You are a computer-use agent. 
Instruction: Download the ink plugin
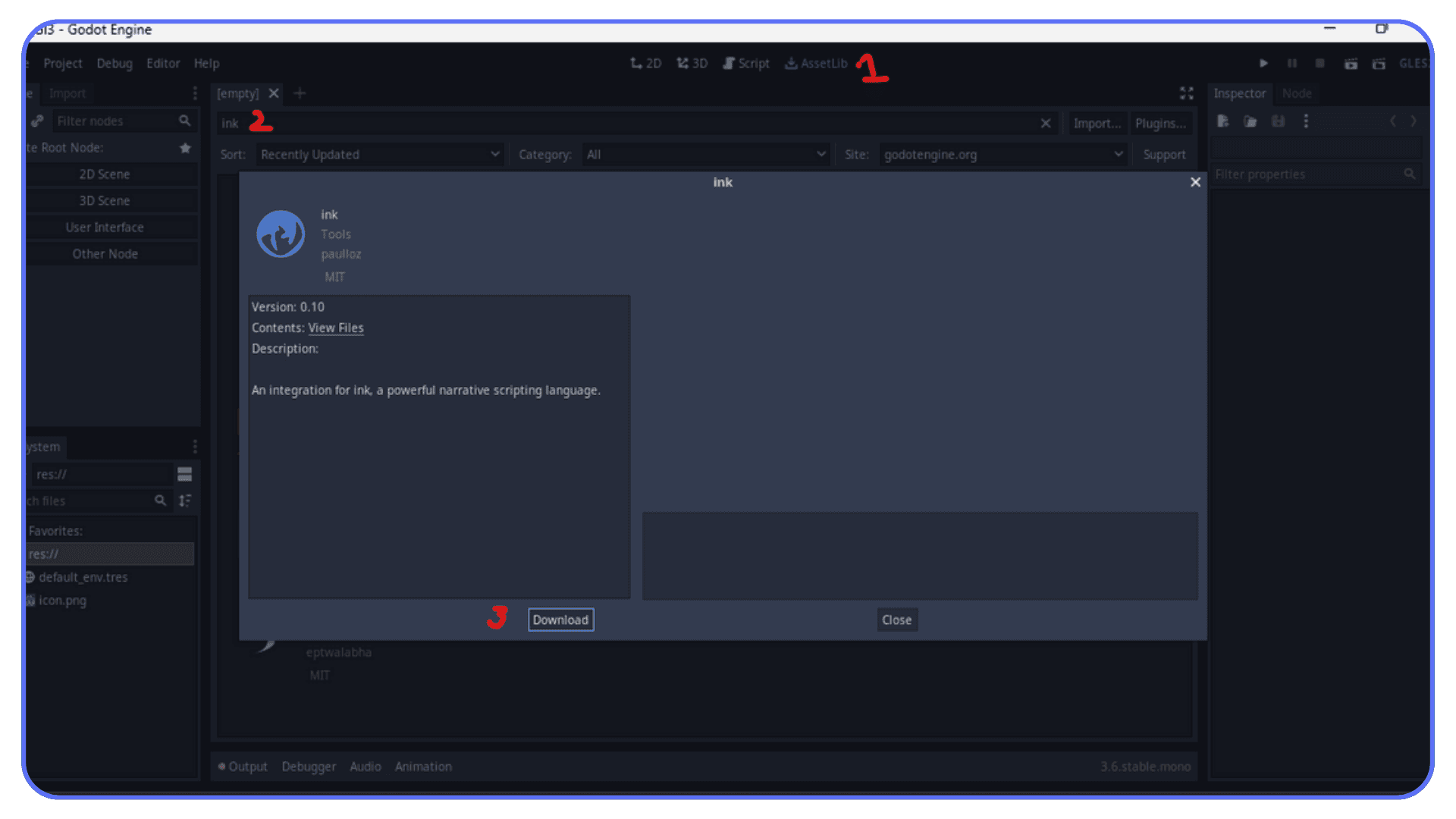point(560,620)
